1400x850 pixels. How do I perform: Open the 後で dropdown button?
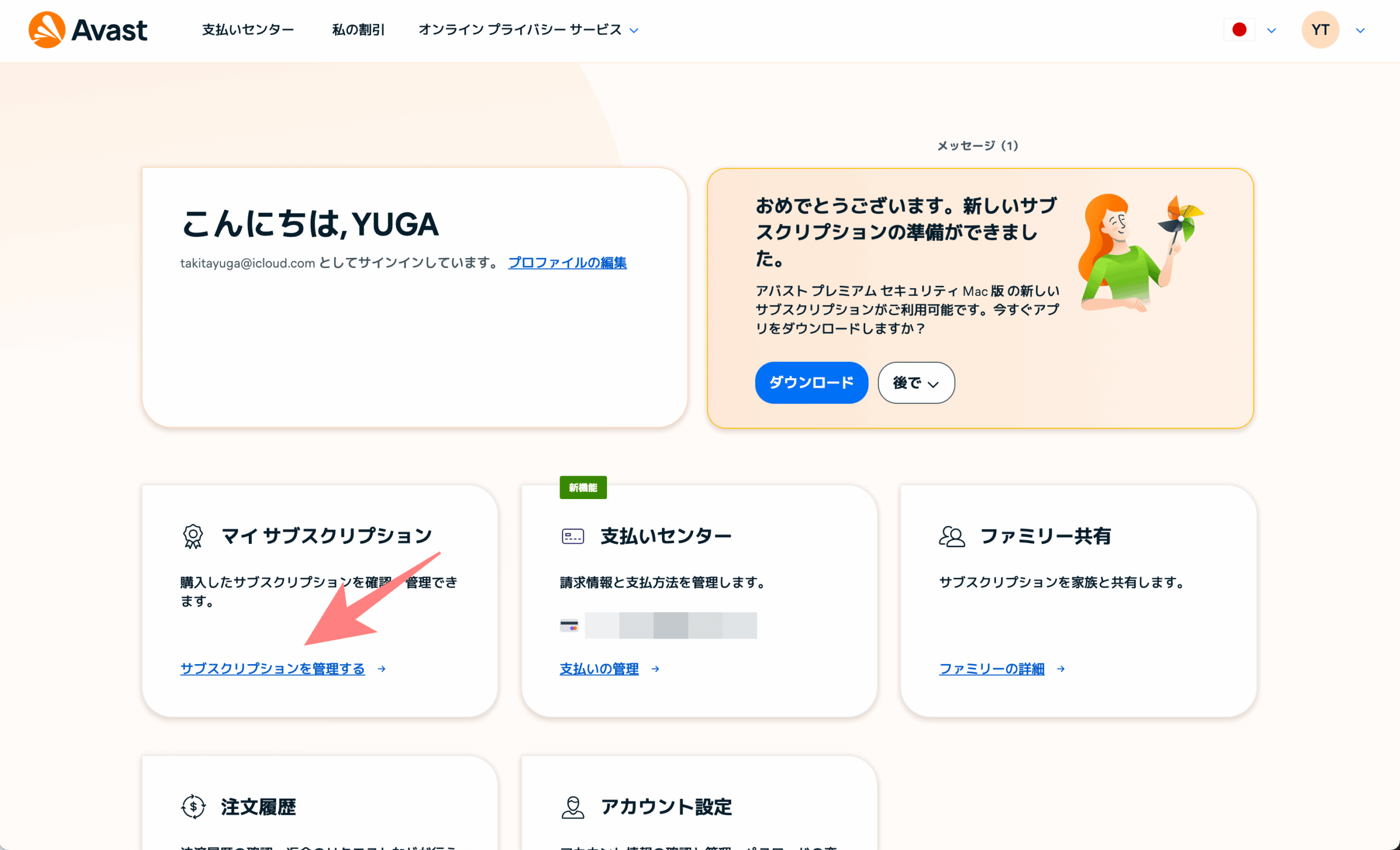pos(916,383)
